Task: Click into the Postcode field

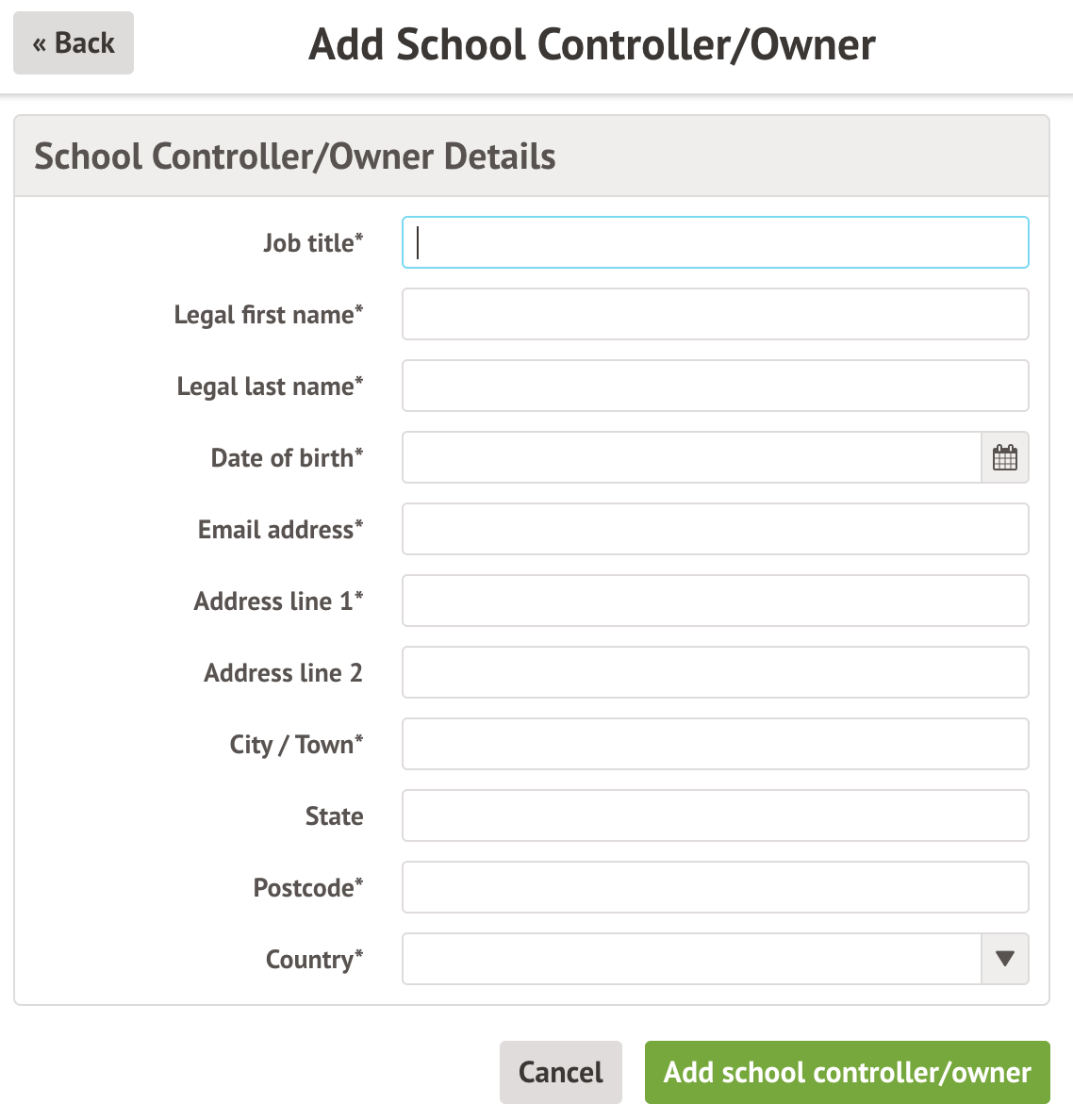Action: (x=715, y=888)
